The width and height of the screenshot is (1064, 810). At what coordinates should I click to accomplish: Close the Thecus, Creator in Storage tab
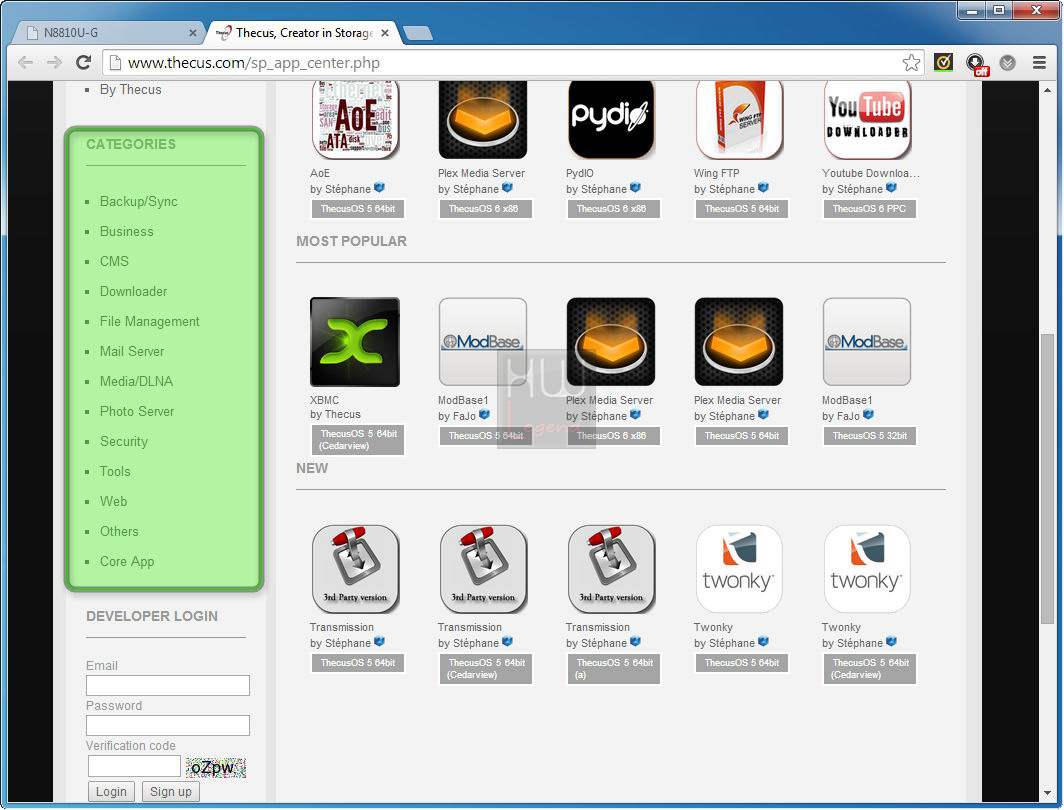[x=385, y=33]
